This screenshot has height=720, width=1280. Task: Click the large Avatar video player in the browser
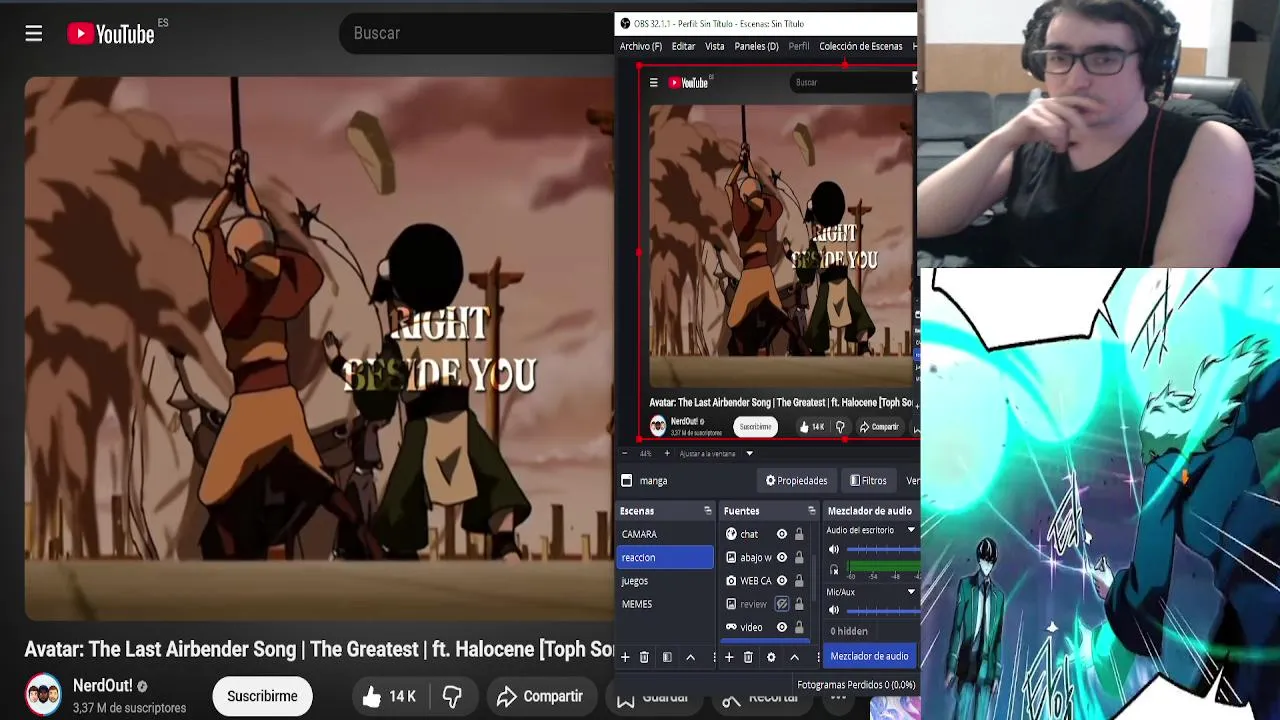pyautogui.click(x=319, y=348)
